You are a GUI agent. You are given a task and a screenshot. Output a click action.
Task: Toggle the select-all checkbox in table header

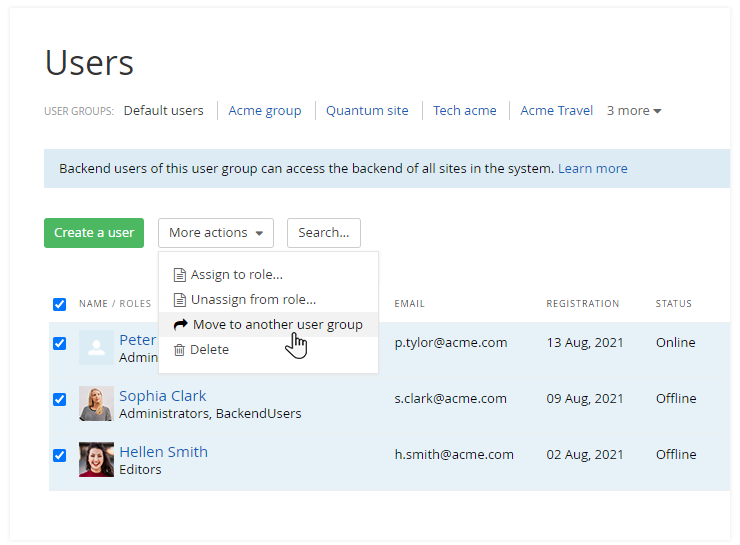pyautogui.click(x=59, y=304)
